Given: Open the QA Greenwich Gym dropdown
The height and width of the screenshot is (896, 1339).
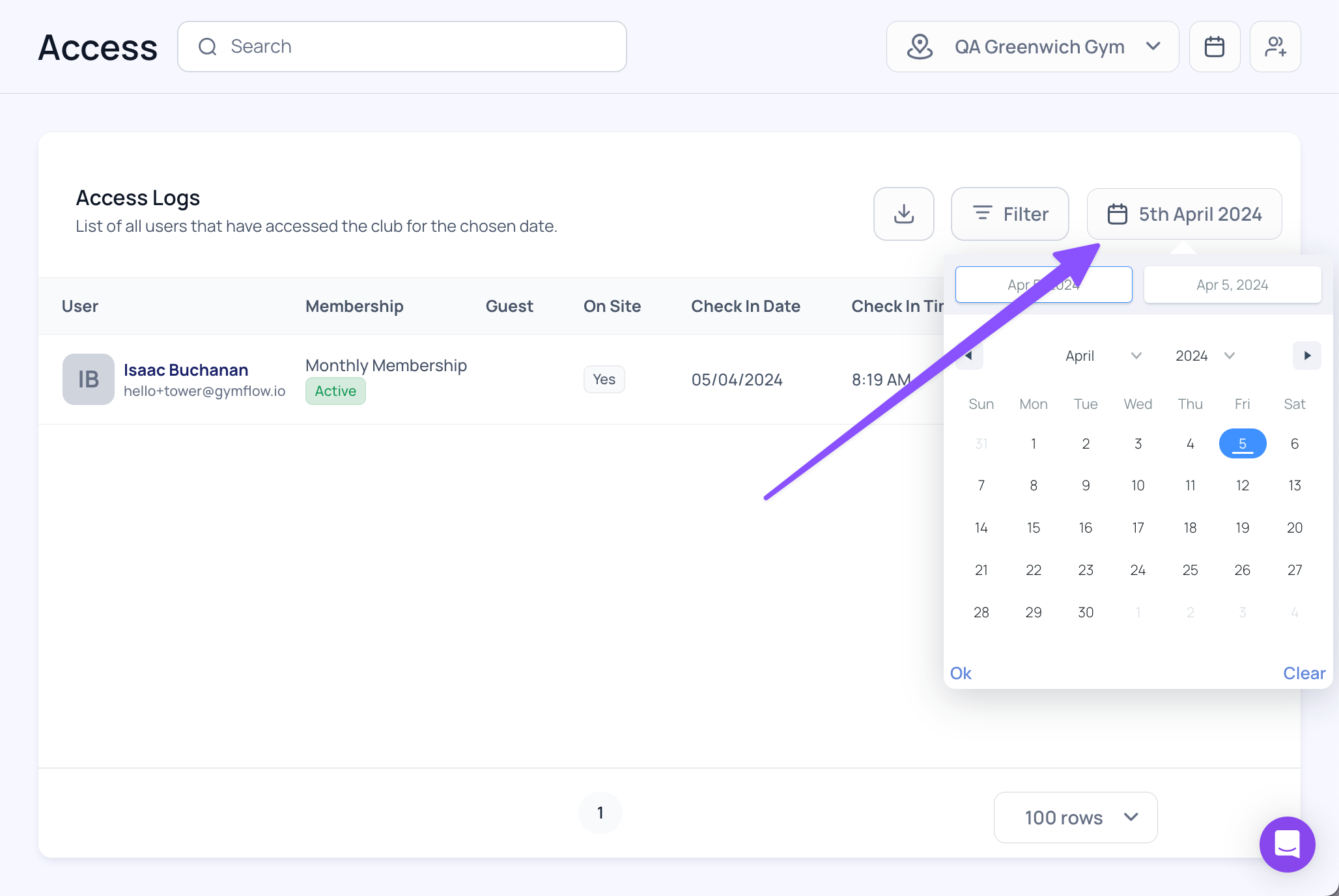Looking at the screenshot, I should point(1032,47).
